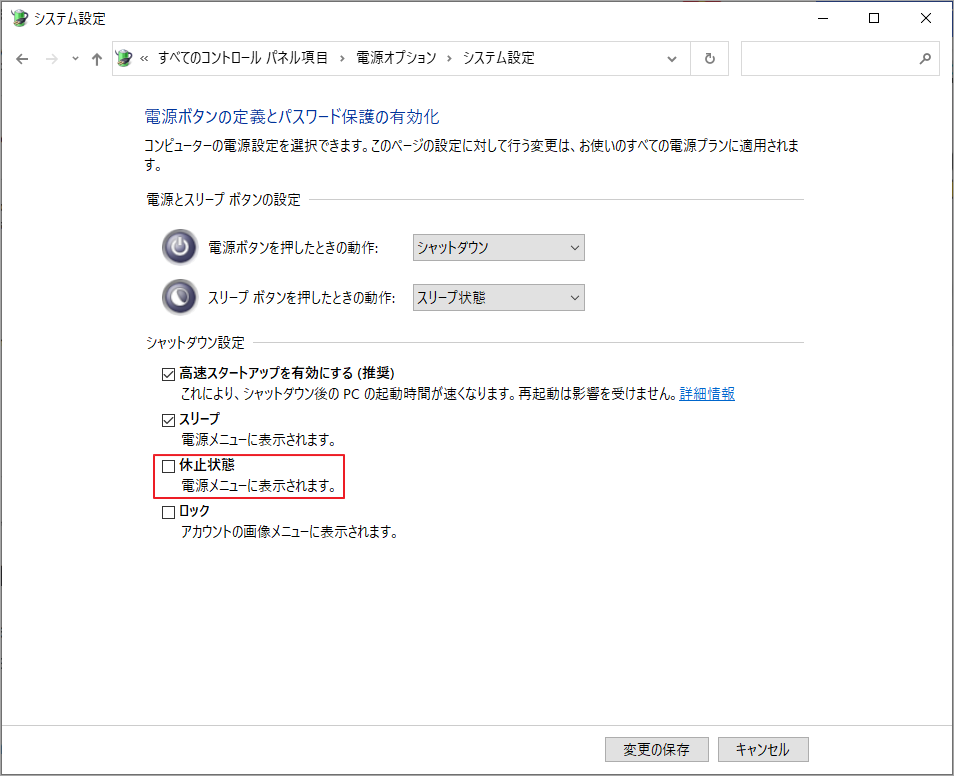Click the sleep button moon icon
Image resolution: width=954 pixels, height=776 pixels.
(180, 297)
